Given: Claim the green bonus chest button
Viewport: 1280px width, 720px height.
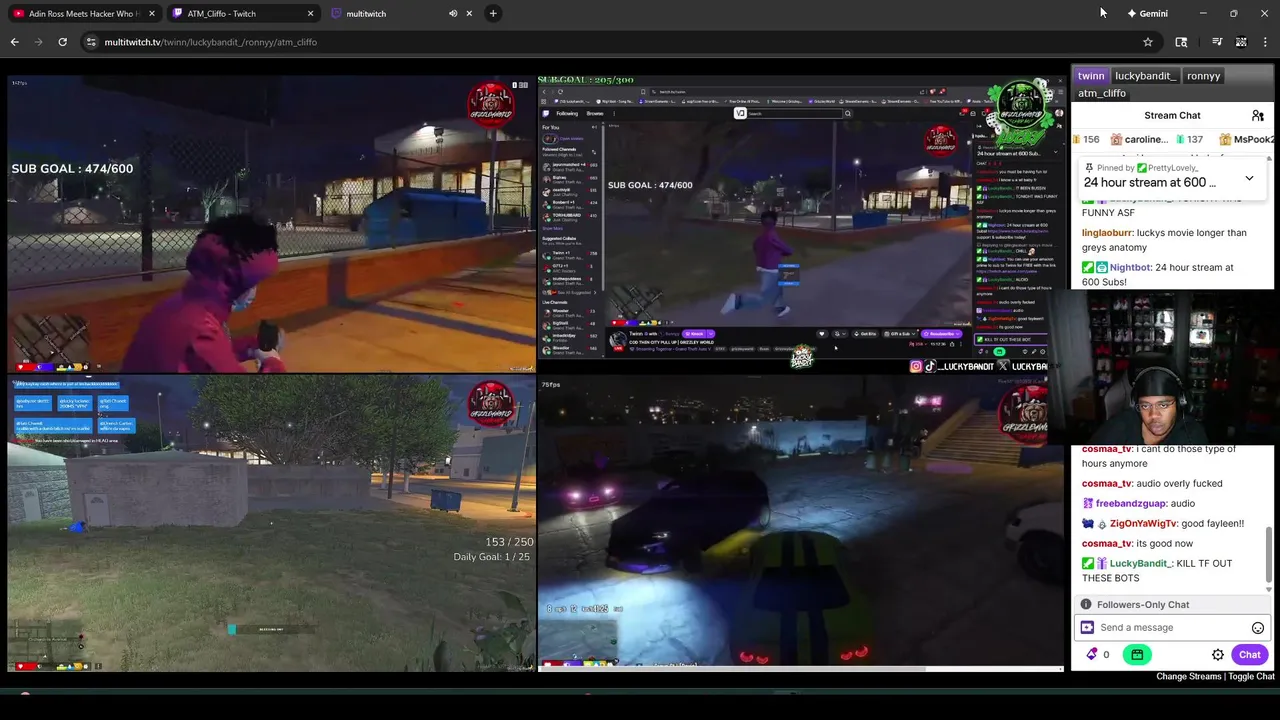Looking at the screenshot, I should [x=1137, y=655].
